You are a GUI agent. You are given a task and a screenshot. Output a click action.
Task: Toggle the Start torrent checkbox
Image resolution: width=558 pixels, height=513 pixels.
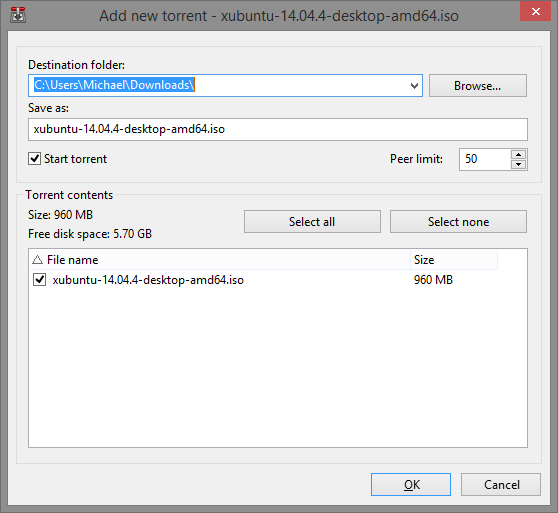[35, 159]
